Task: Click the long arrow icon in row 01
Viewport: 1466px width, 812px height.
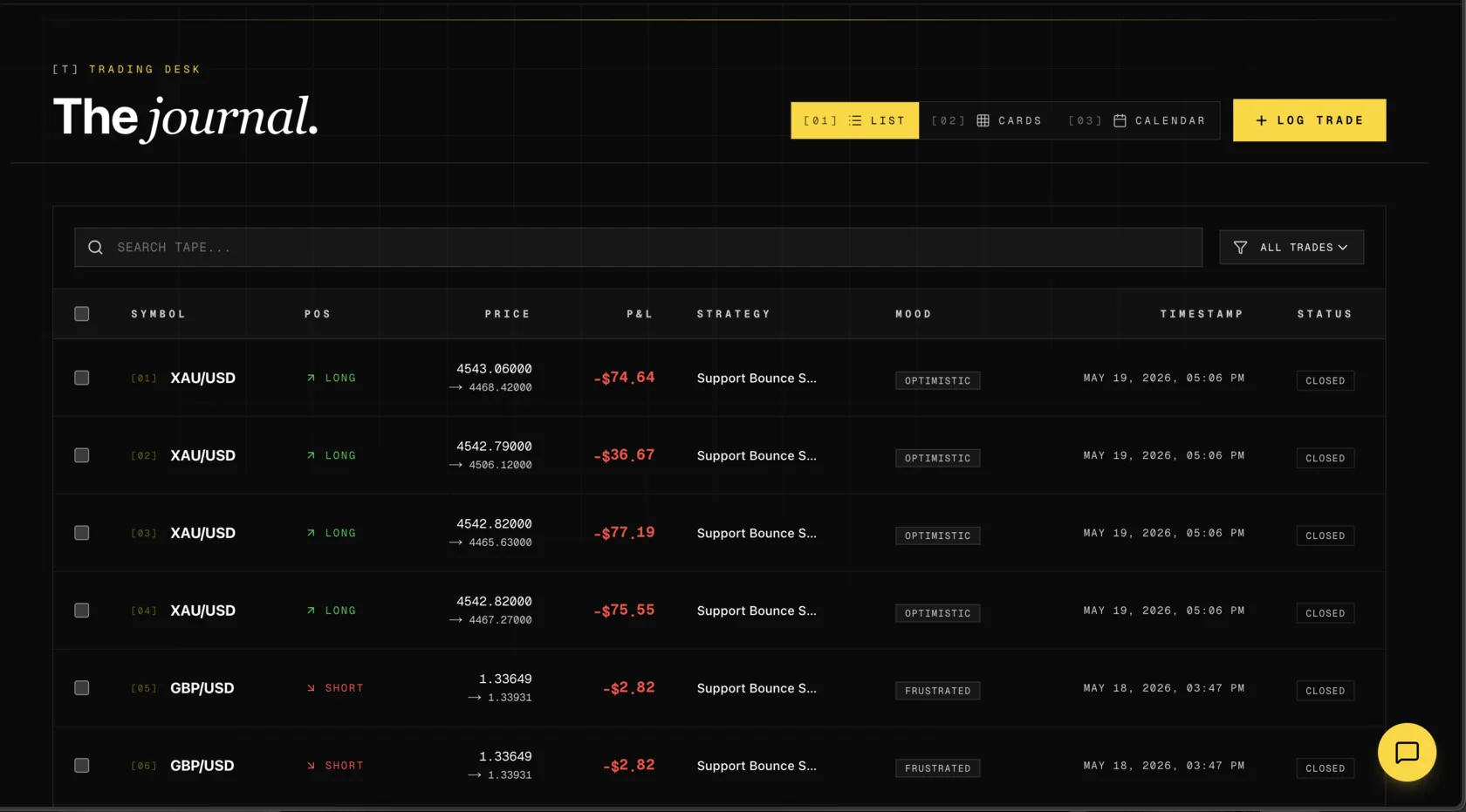Action: pos(311,378)
